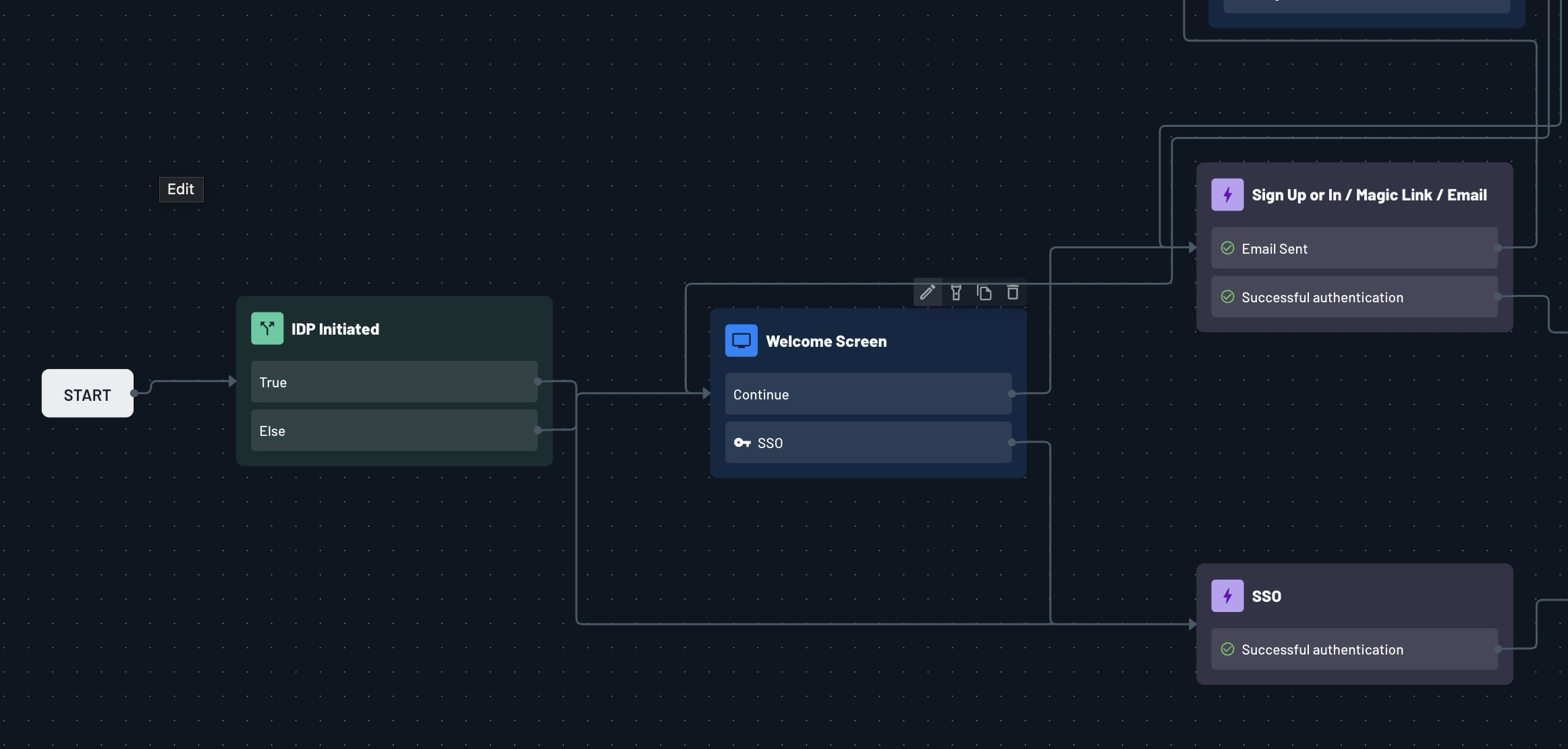The image size is (1568, 749).
Task: Click the check icon beside Email Sent
Action: click(x=1227, y=248)
